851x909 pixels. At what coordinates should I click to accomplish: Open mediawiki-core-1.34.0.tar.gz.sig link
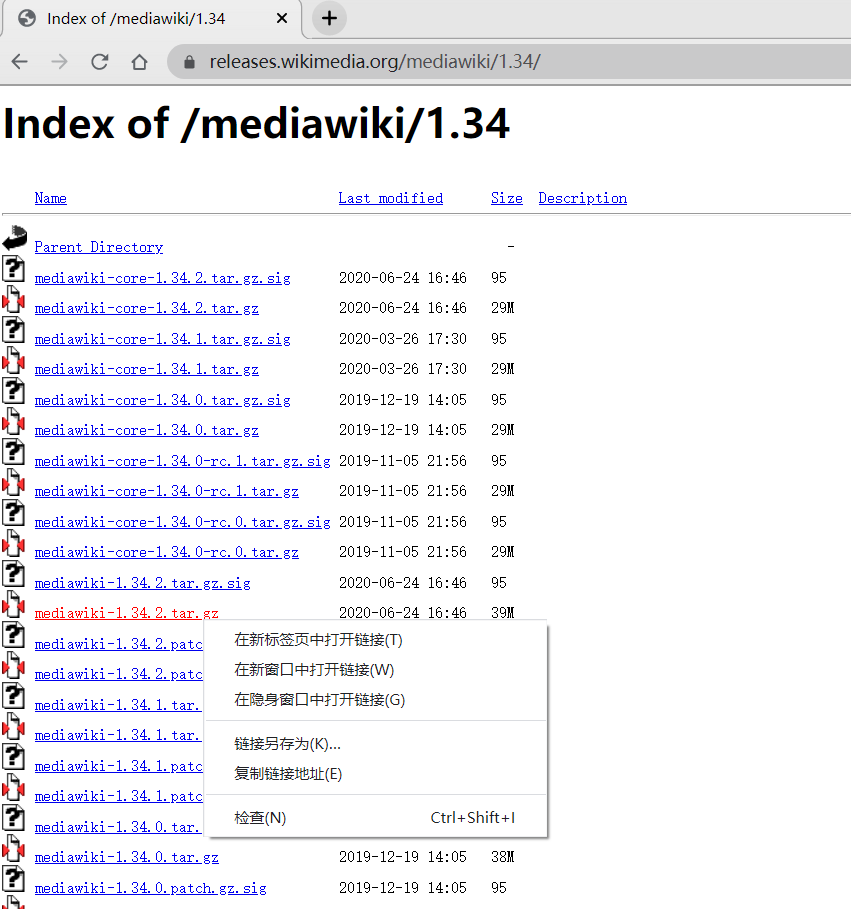point(162,400)
